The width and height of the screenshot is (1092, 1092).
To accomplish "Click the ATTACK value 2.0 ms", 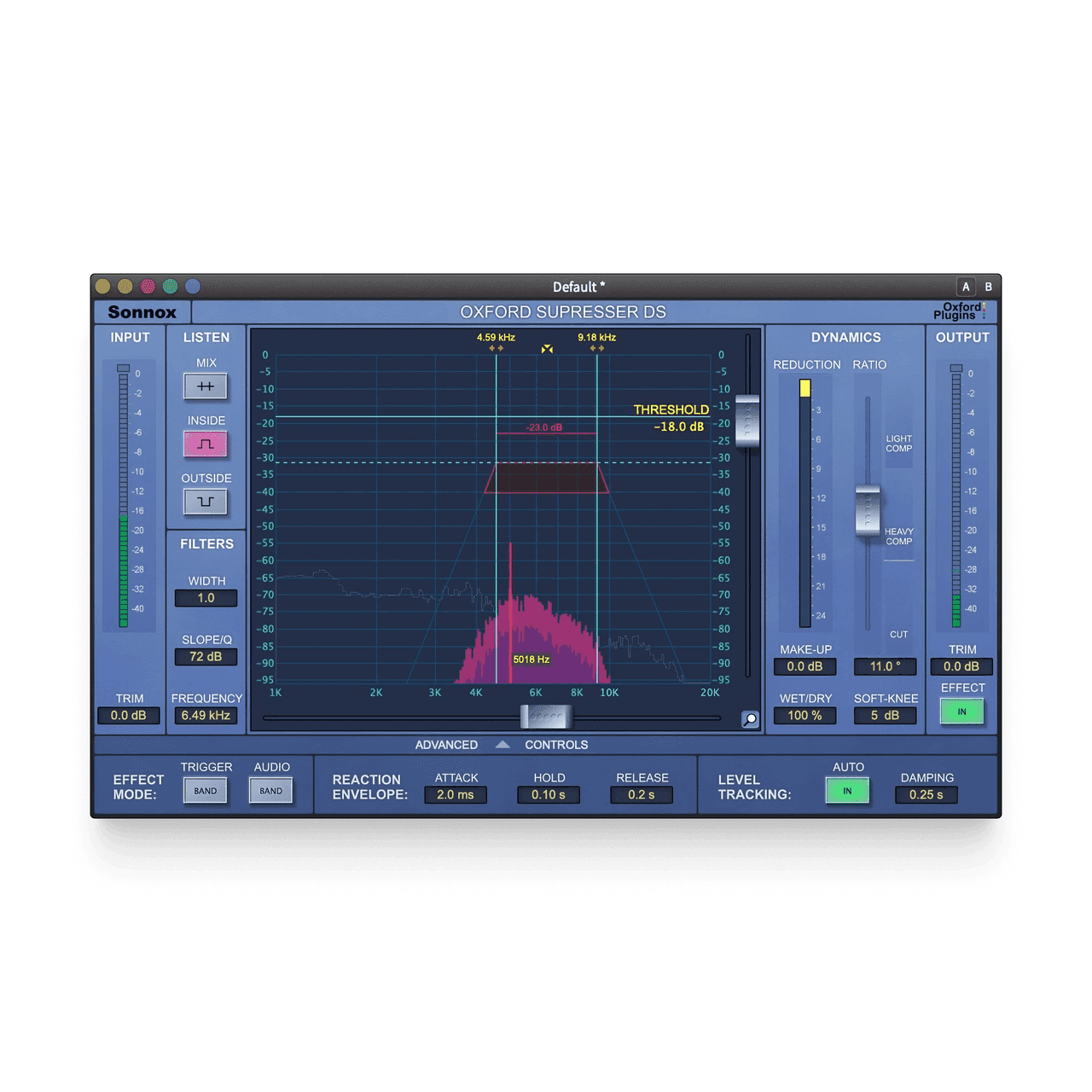I will click(x=456, y=794).
